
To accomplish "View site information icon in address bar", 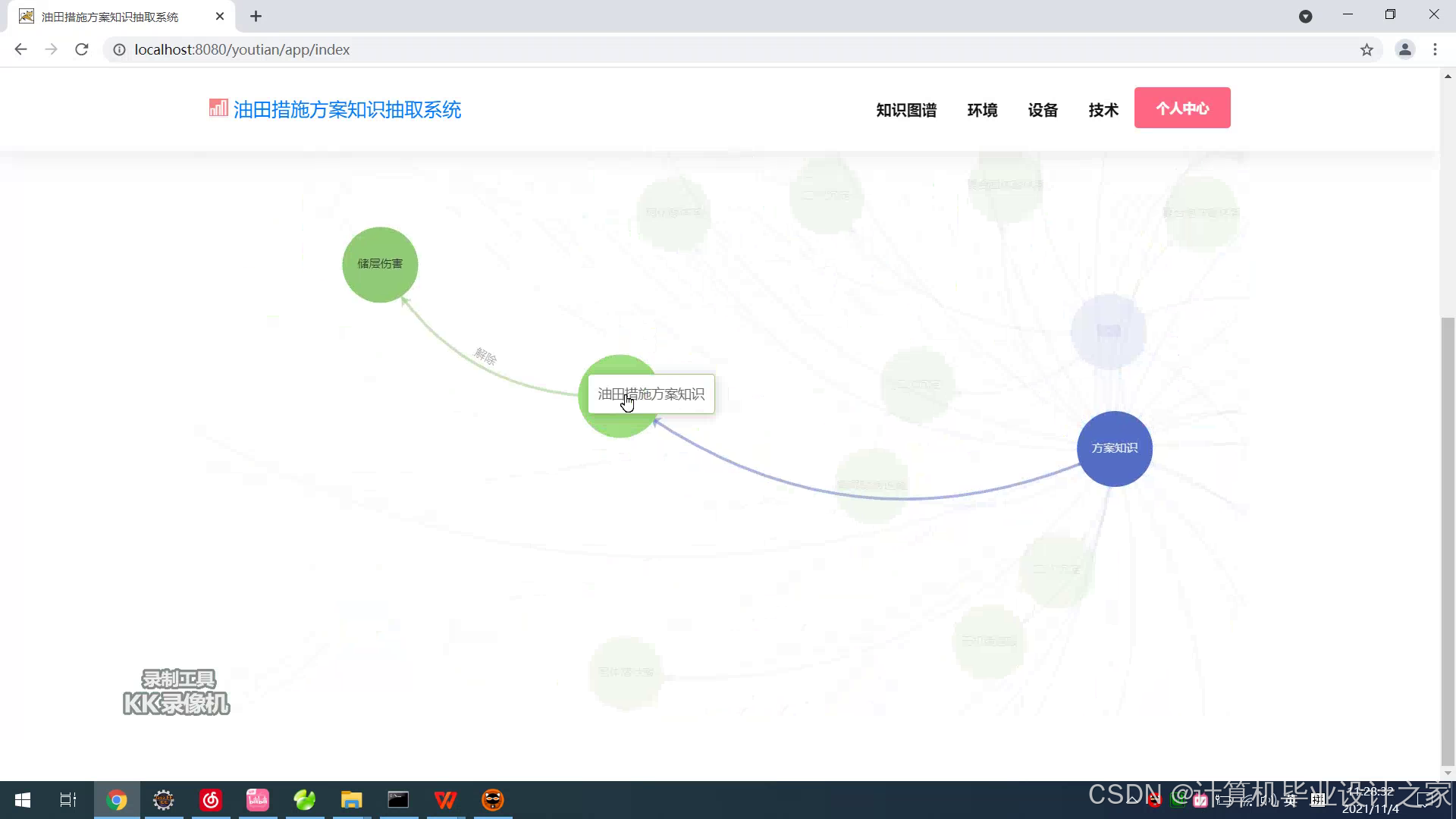I will point(119,50).
